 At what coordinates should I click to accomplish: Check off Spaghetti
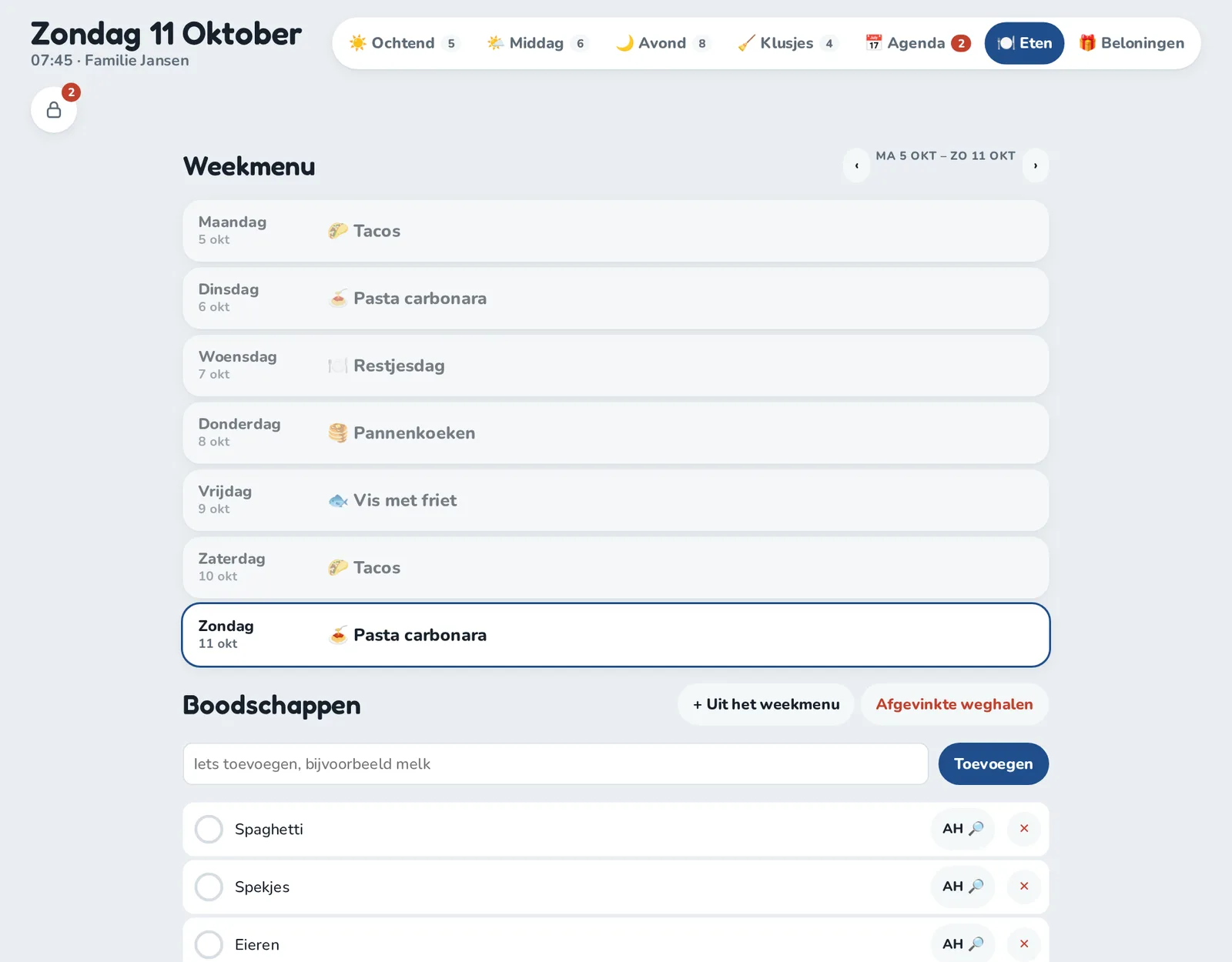(209, 830)
